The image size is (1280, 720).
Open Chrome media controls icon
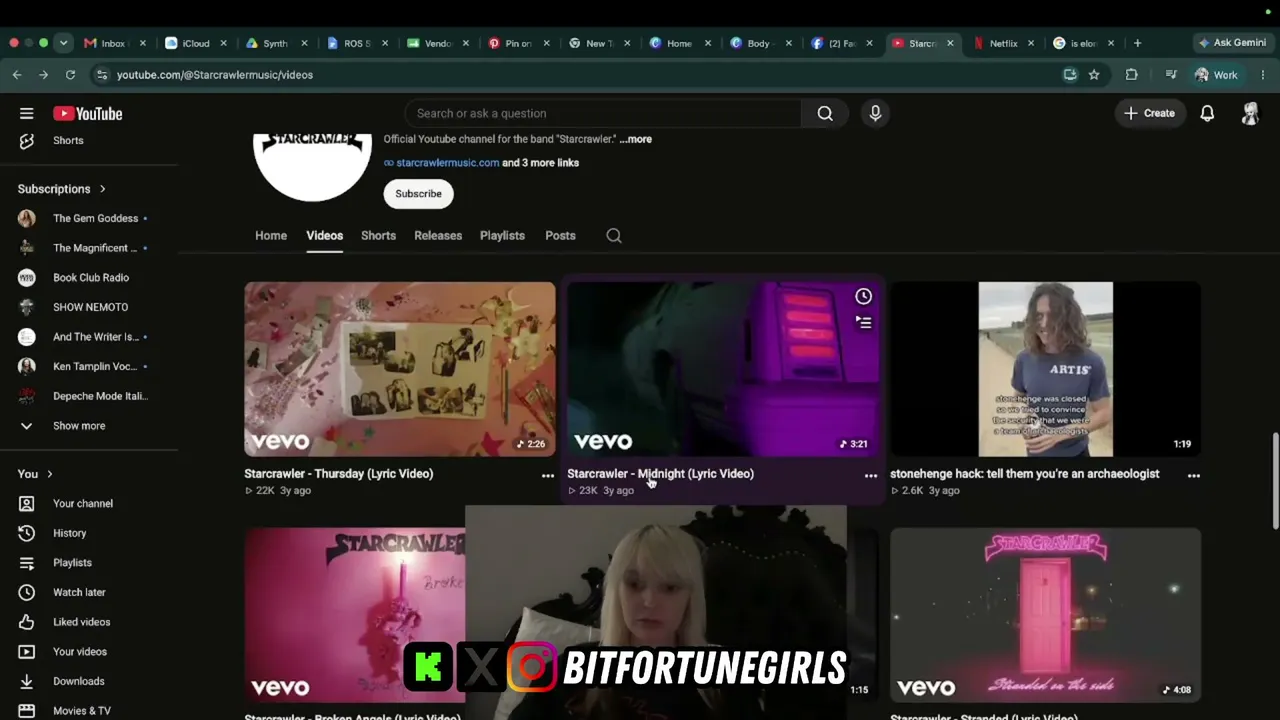[1171, 75]
